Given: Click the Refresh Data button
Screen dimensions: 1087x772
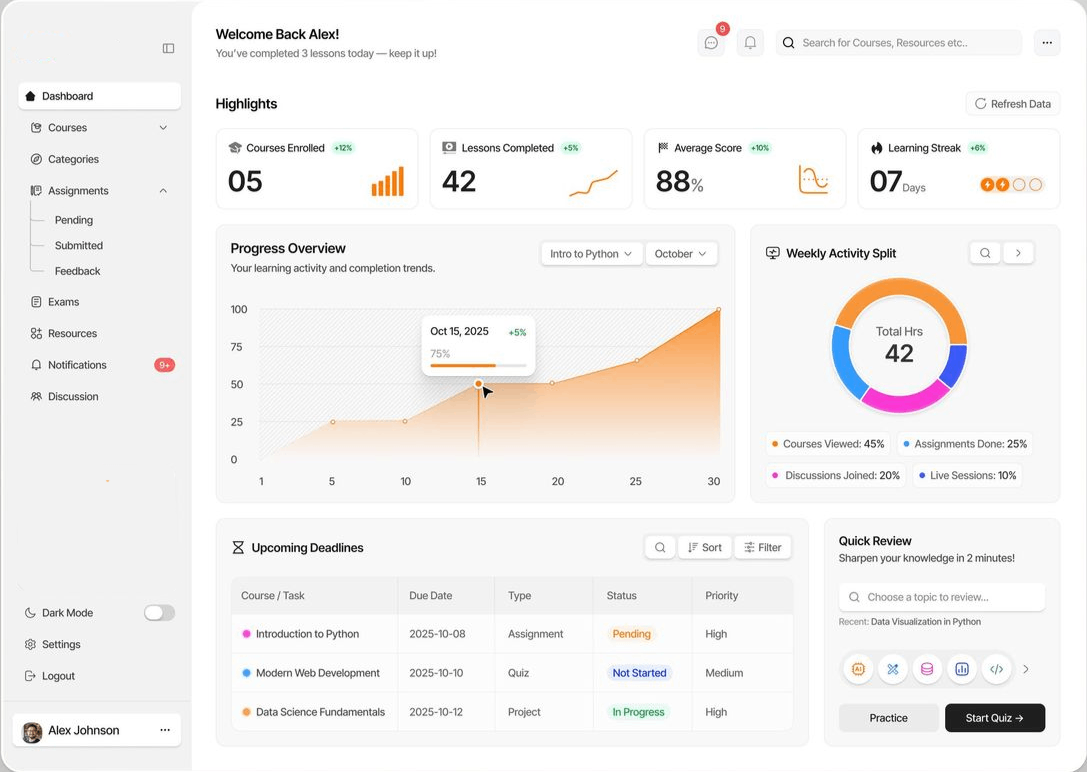Looking at the screenshot, I should [x=1013, y=104].
